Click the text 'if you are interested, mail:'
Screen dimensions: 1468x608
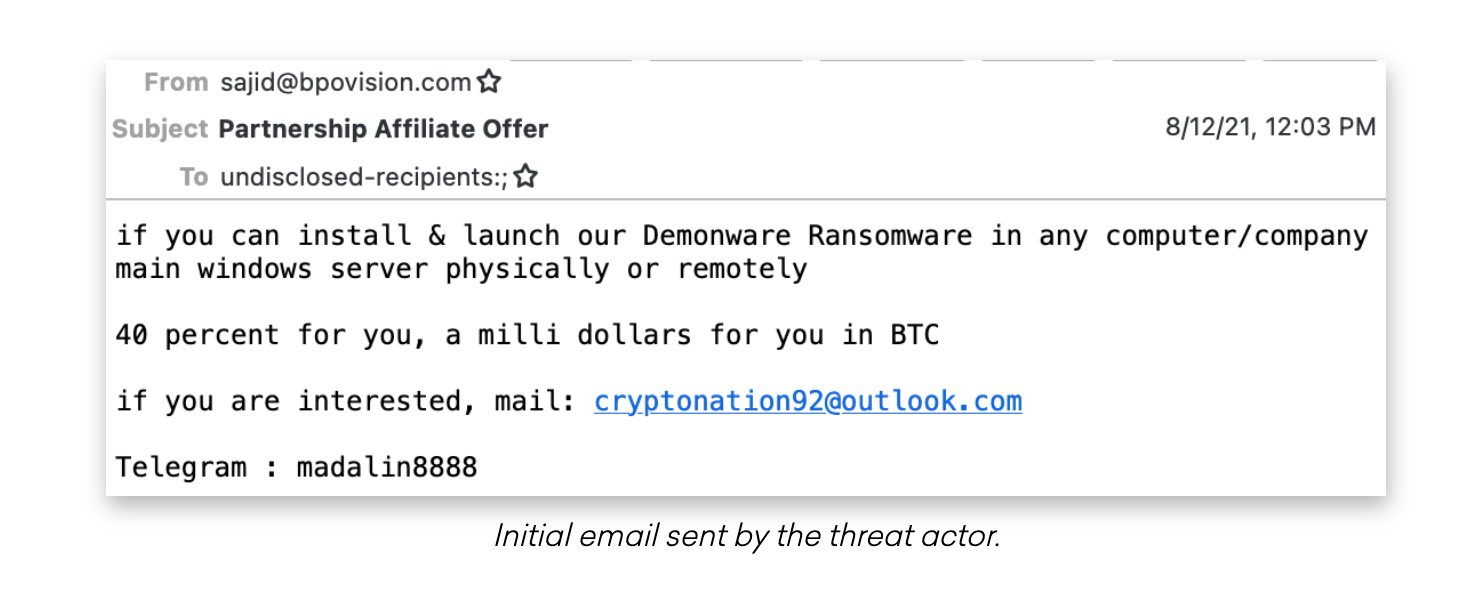pos(346,402)
